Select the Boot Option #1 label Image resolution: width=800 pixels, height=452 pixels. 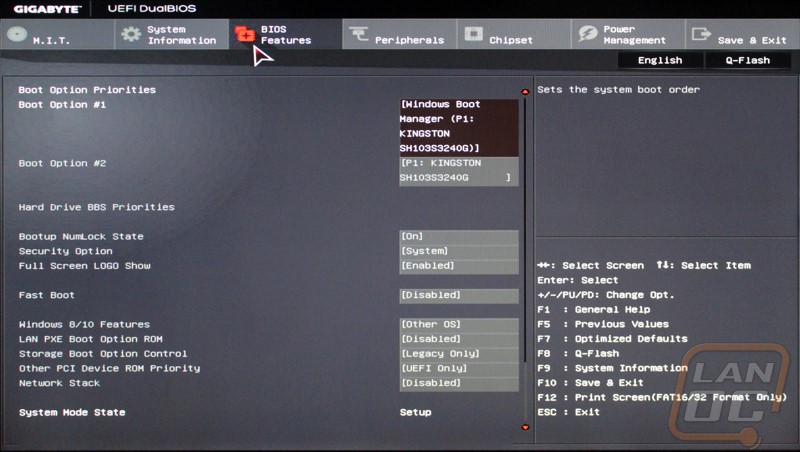(x=62, y=105)
